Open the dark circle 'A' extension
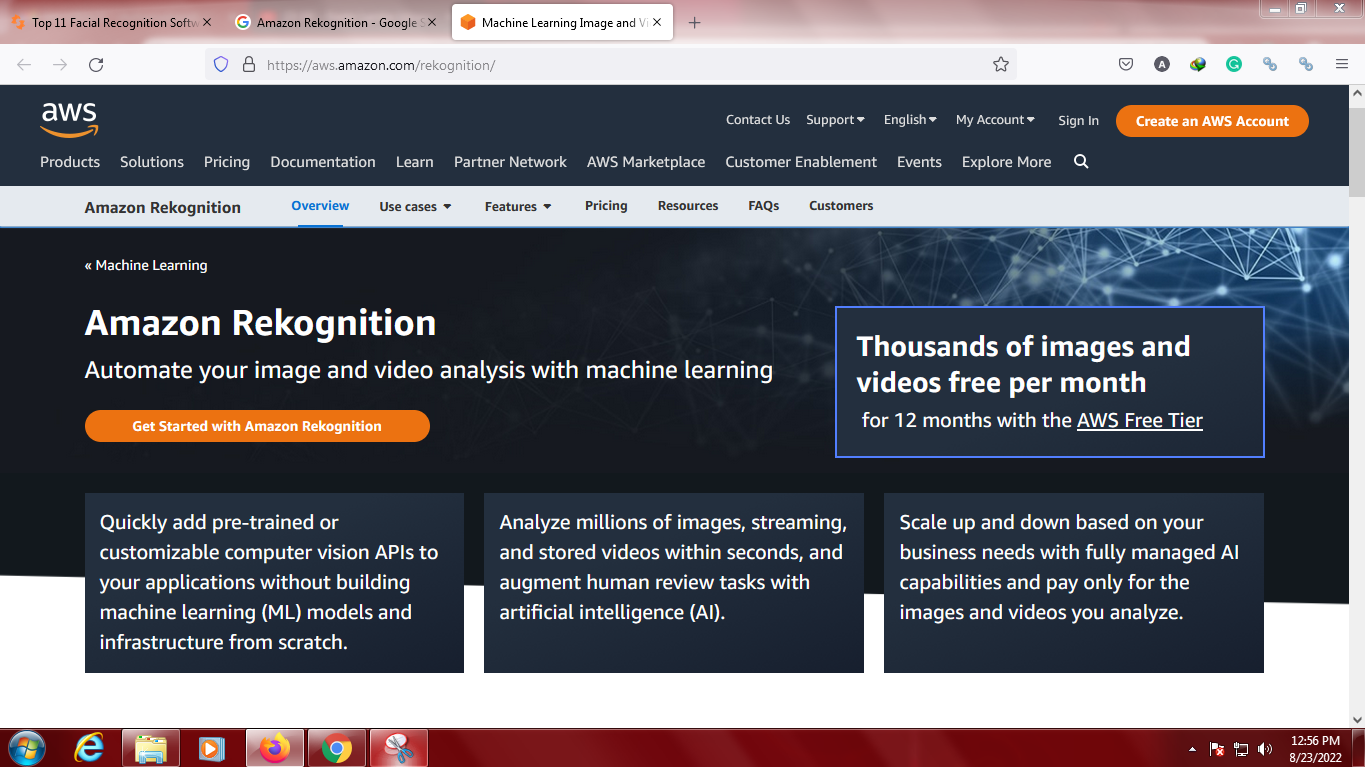This screenshot has width=1365, height=767. (x=1162, y=64)
